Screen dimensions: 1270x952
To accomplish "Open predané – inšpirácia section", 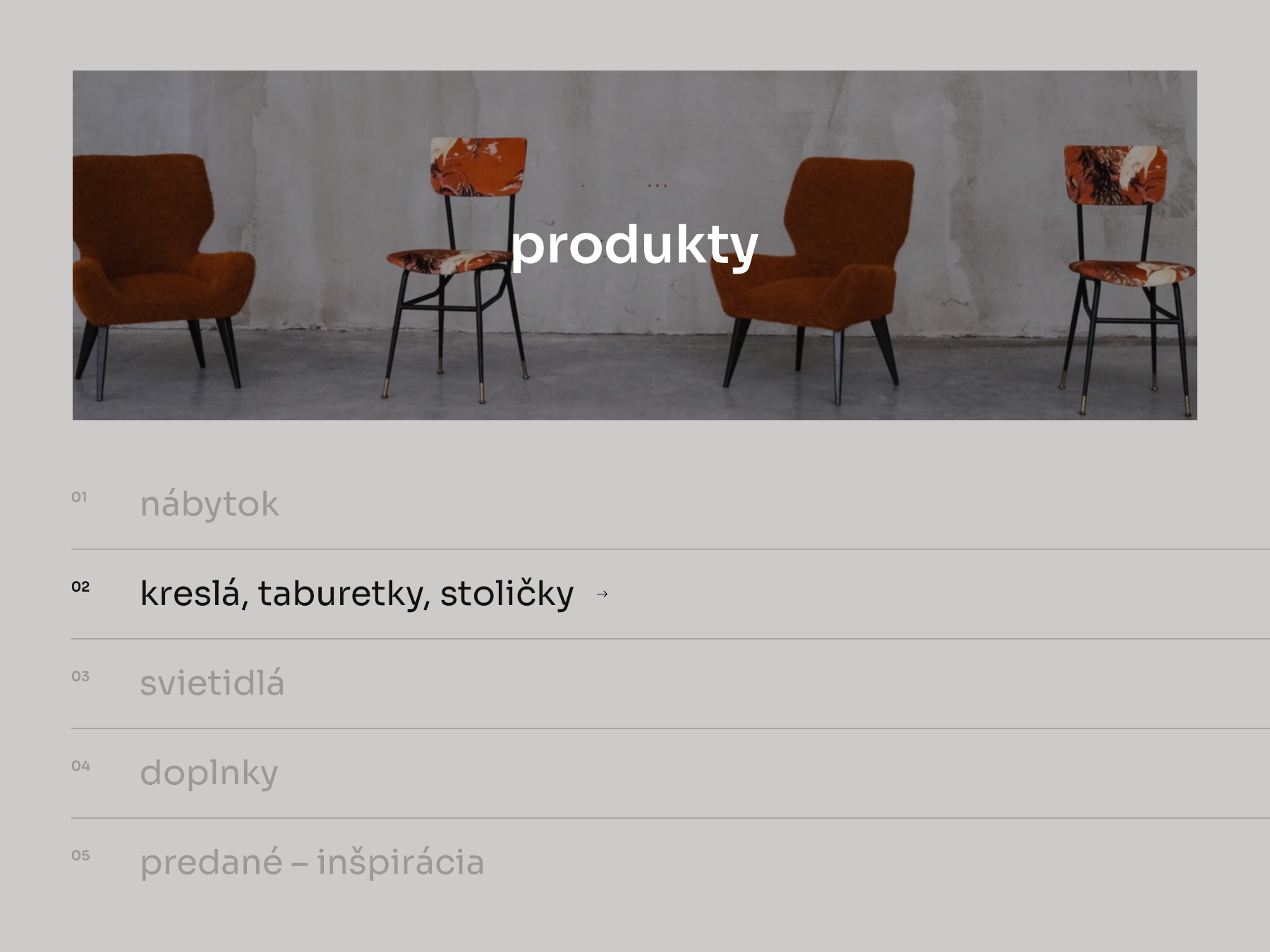I will coord(312,862).
